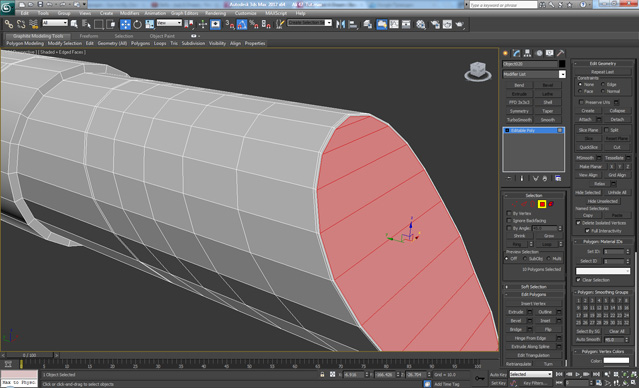Open the Hierarchy panel tab

[x=528, y=53]
